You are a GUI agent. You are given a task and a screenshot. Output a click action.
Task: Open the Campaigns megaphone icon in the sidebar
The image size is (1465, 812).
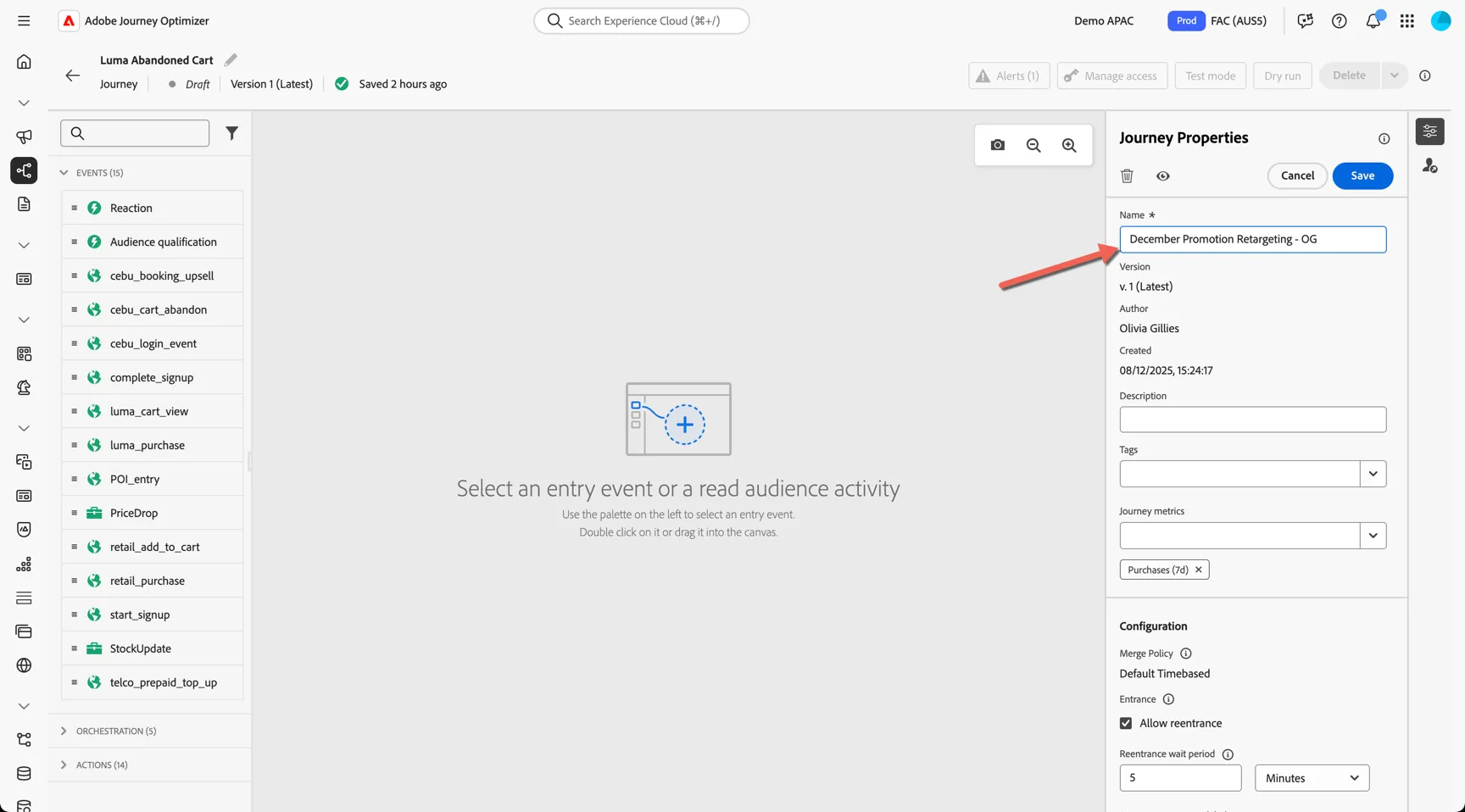click(x=24, y=136)
